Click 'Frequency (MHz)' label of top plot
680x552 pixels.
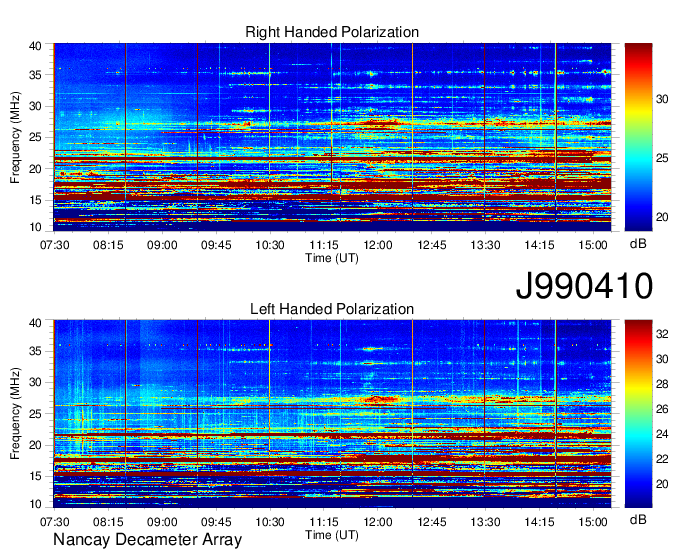[15, 137]
